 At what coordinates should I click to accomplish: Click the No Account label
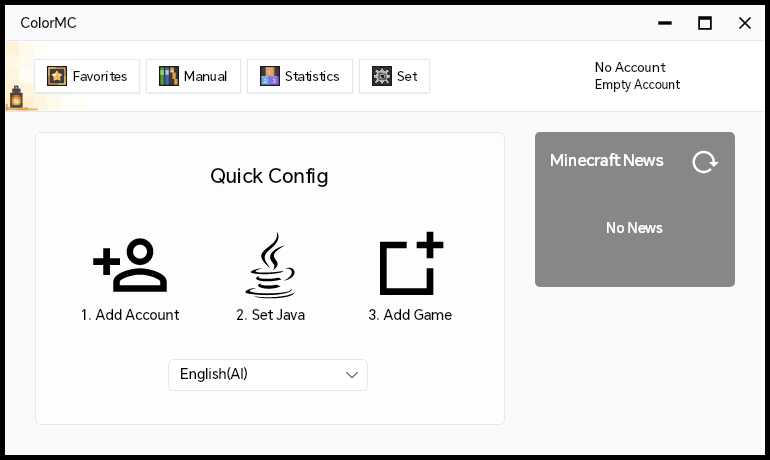(x=630, y=67)
